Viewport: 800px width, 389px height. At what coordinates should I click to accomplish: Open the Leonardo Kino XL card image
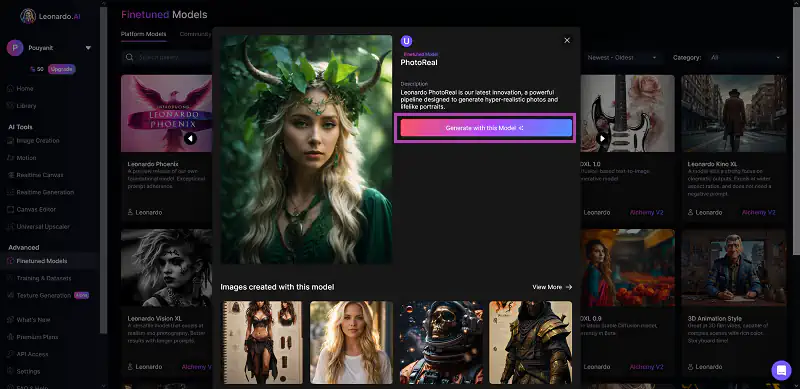(734, 113)
